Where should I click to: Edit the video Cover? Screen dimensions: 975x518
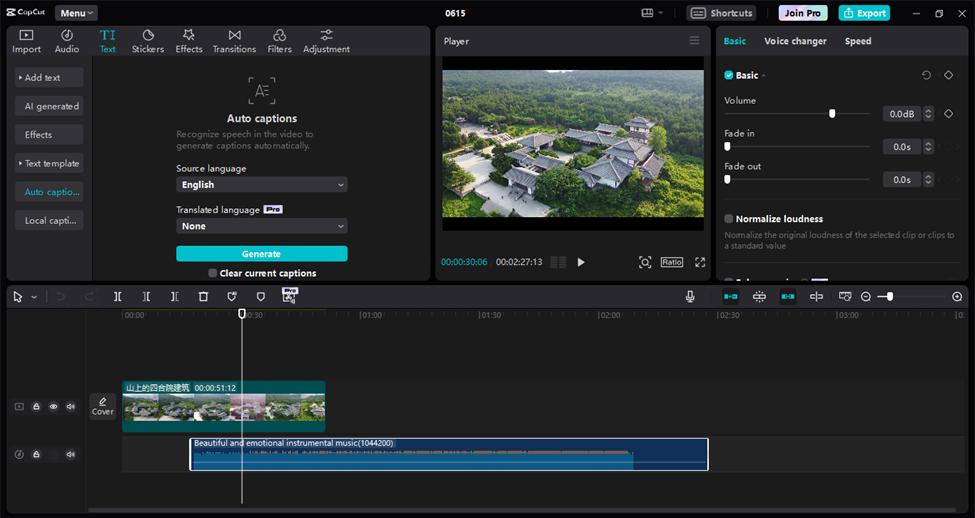(103, 407)
